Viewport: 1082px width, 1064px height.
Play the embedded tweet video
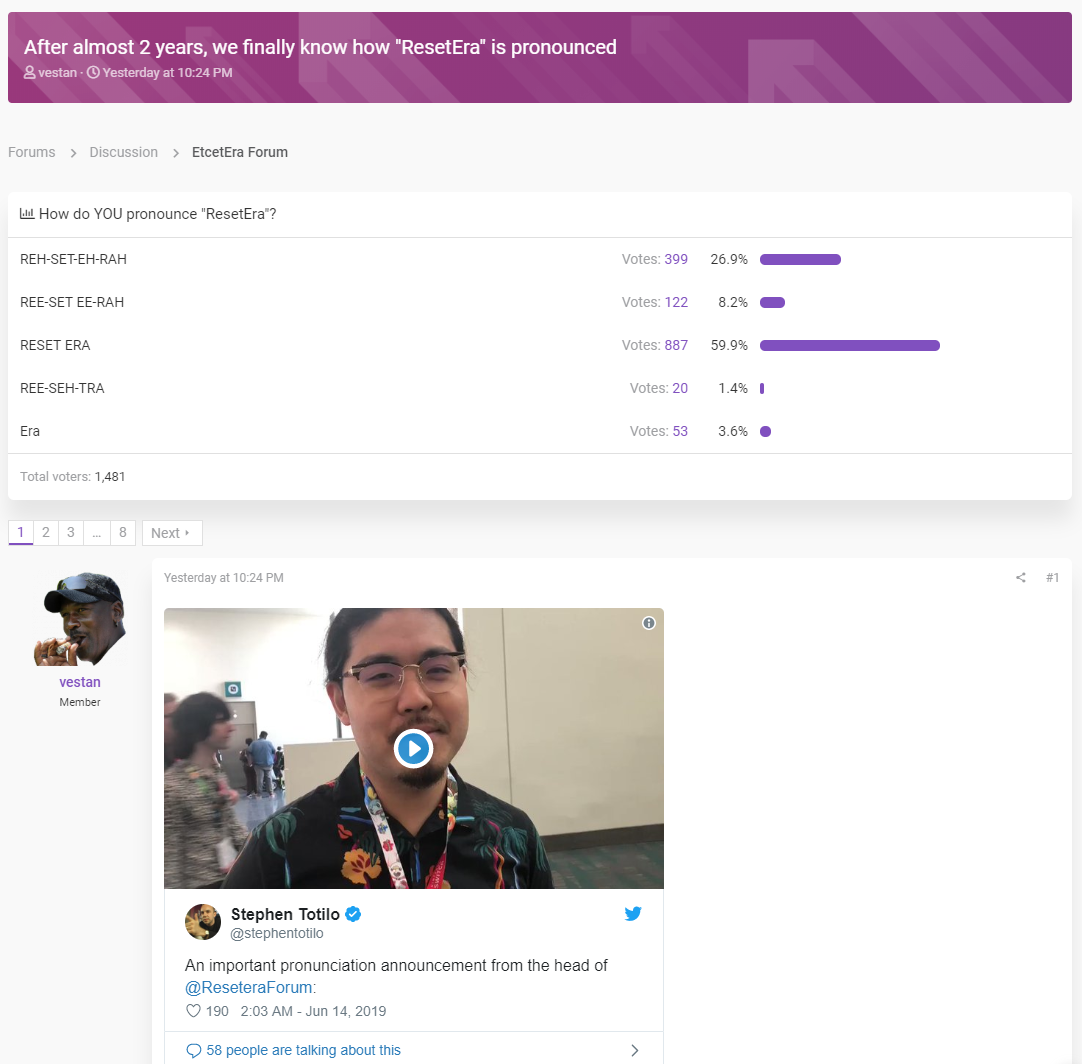(413, 749)
